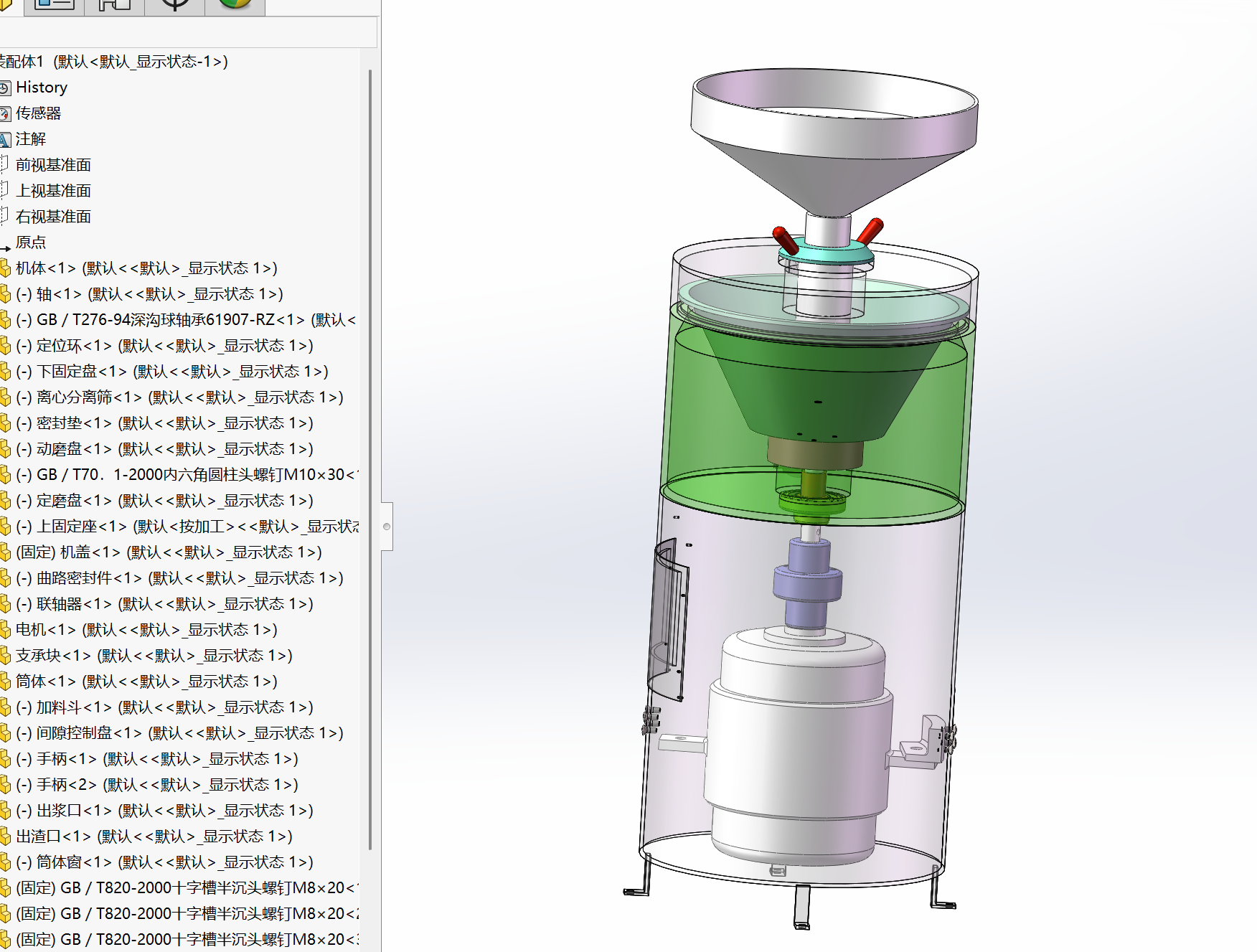Select the 出渣口<1> component

(x=154, y=836)
